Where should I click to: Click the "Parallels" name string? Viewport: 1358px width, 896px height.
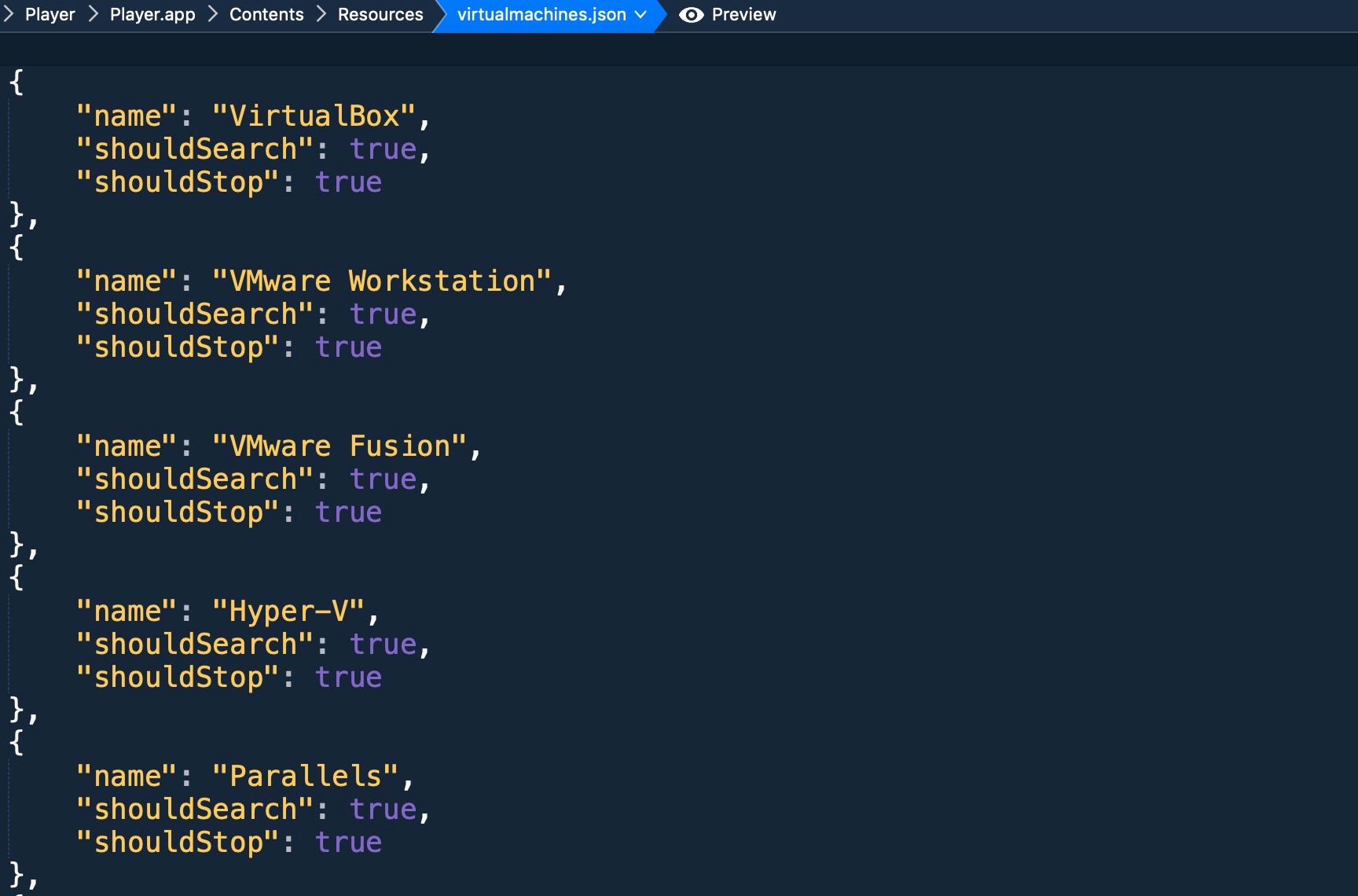(x=305, y=777)
